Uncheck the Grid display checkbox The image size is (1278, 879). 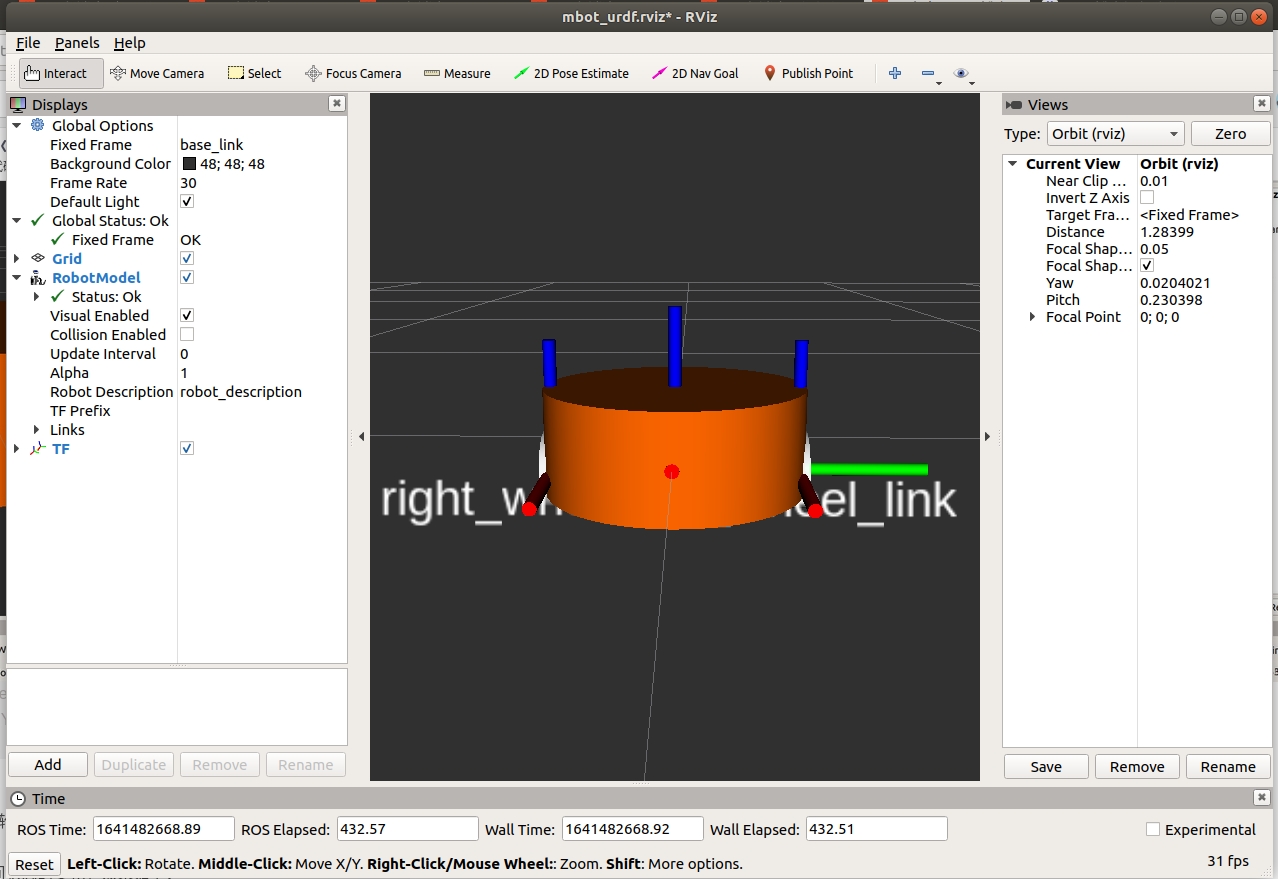click(187, 258)
